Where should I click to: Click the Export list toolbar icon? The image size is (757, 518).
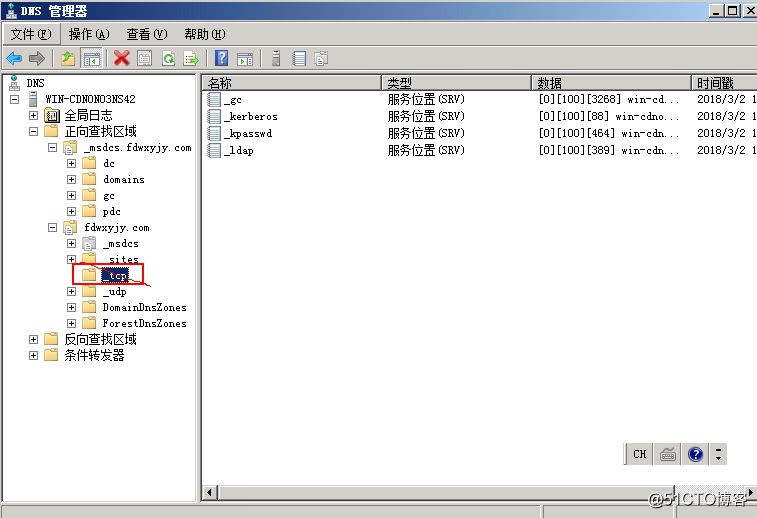(191, 59)
